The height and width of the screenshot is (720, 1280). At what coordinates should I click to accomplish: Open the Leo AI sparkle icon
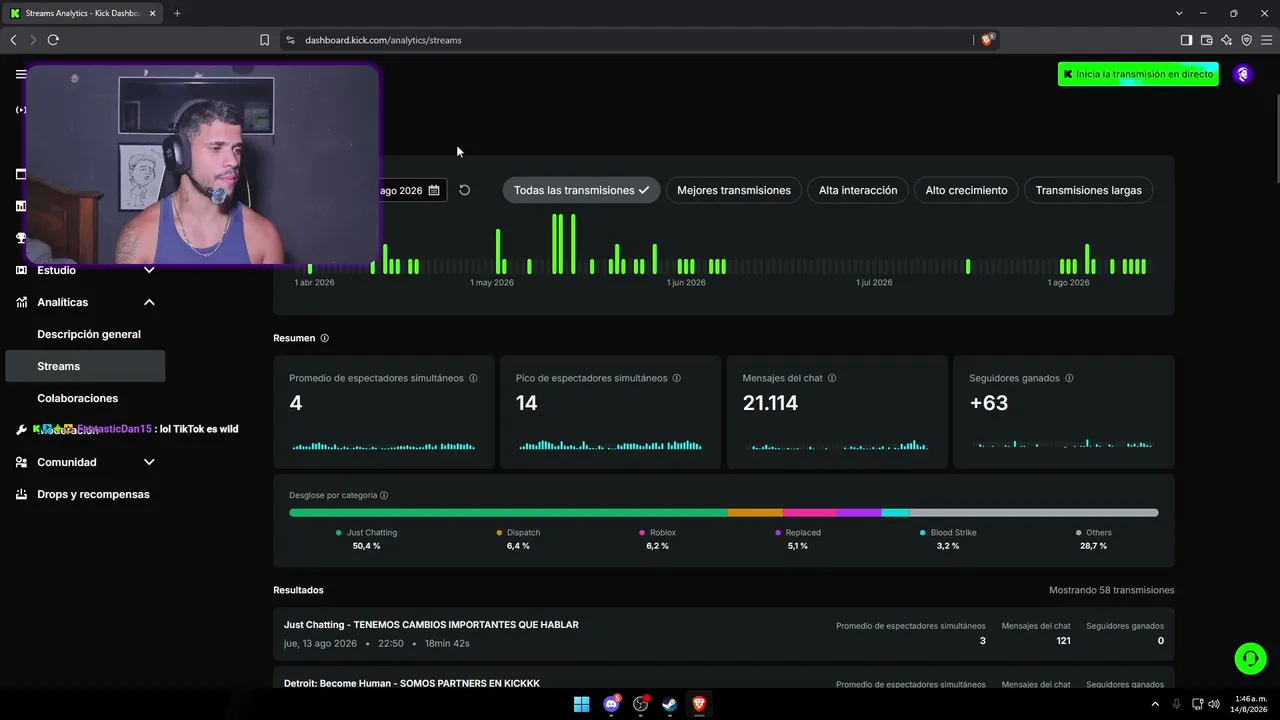click(1226, 40)
